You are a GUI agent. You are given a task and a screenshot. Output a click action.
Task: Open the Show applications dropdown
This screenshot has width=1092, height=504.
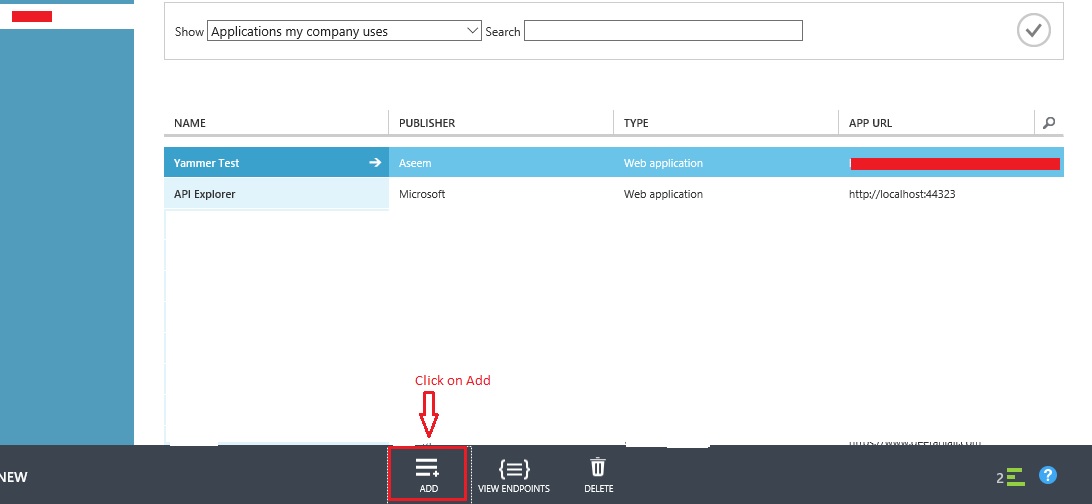(344, 31)
